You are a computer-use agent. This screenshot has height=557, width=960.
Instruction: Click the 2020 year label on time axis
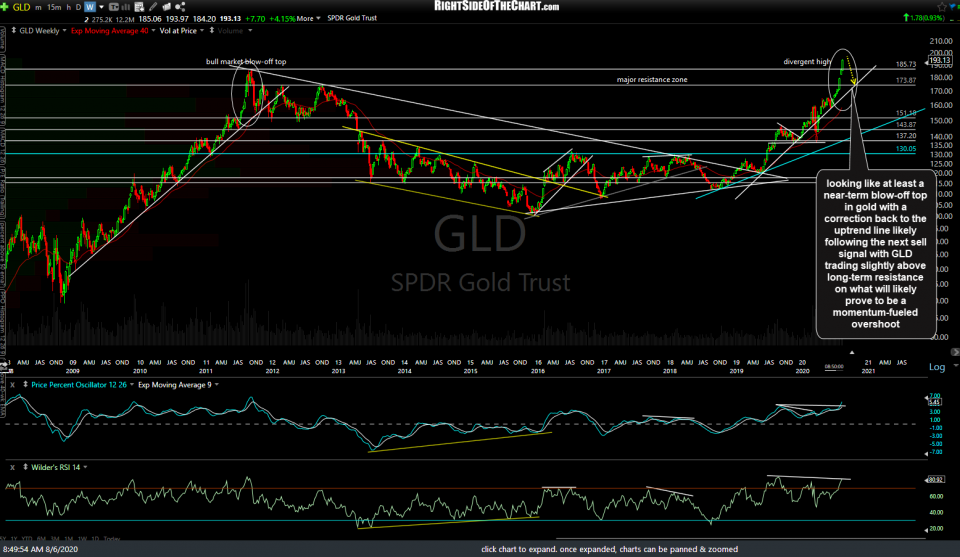(x=802, y=371)
